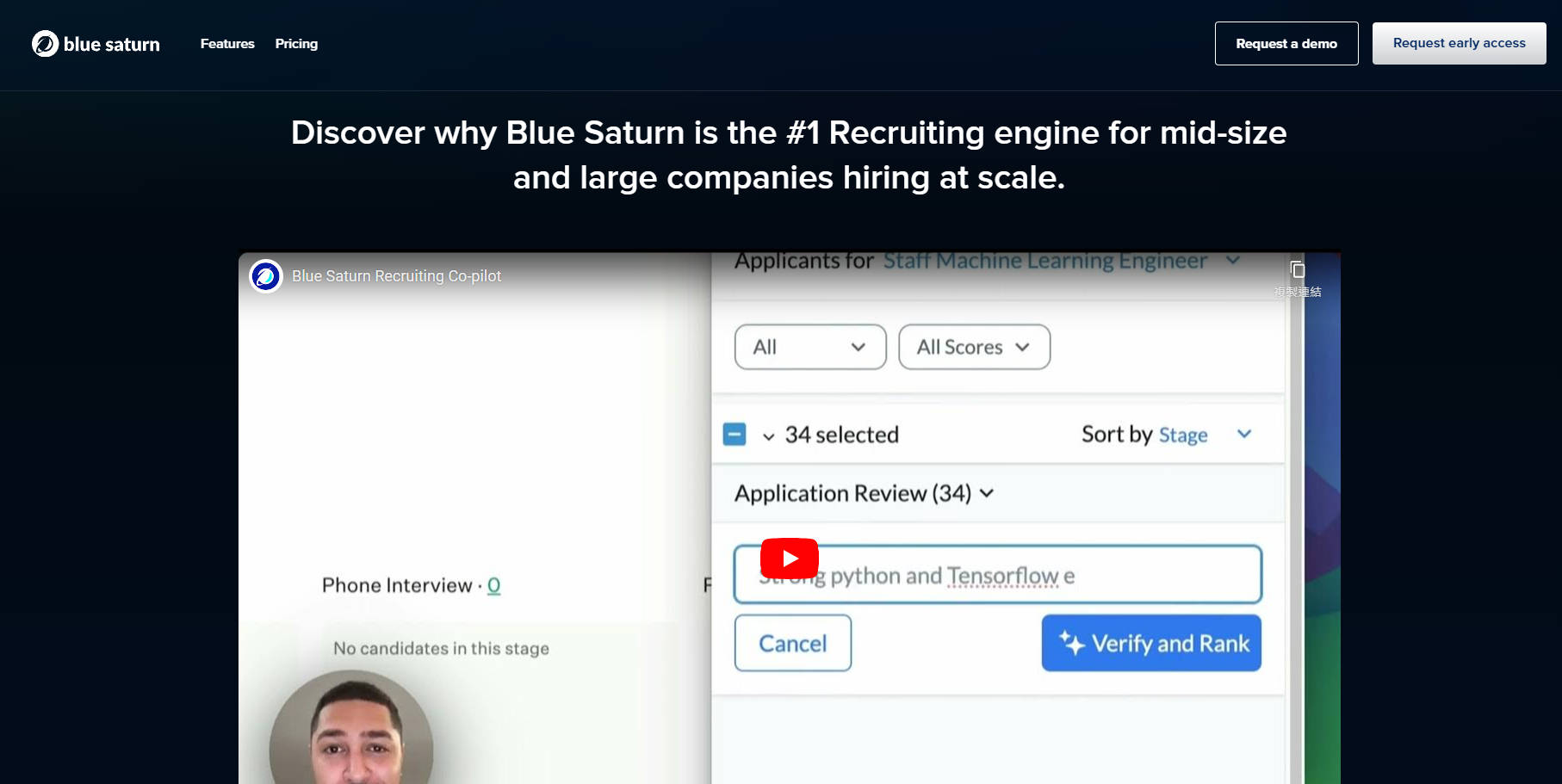The height and width of the screenshot is (784, 1562).
Task: Click the blue saturn logo in the navbar
Action: 95,43
